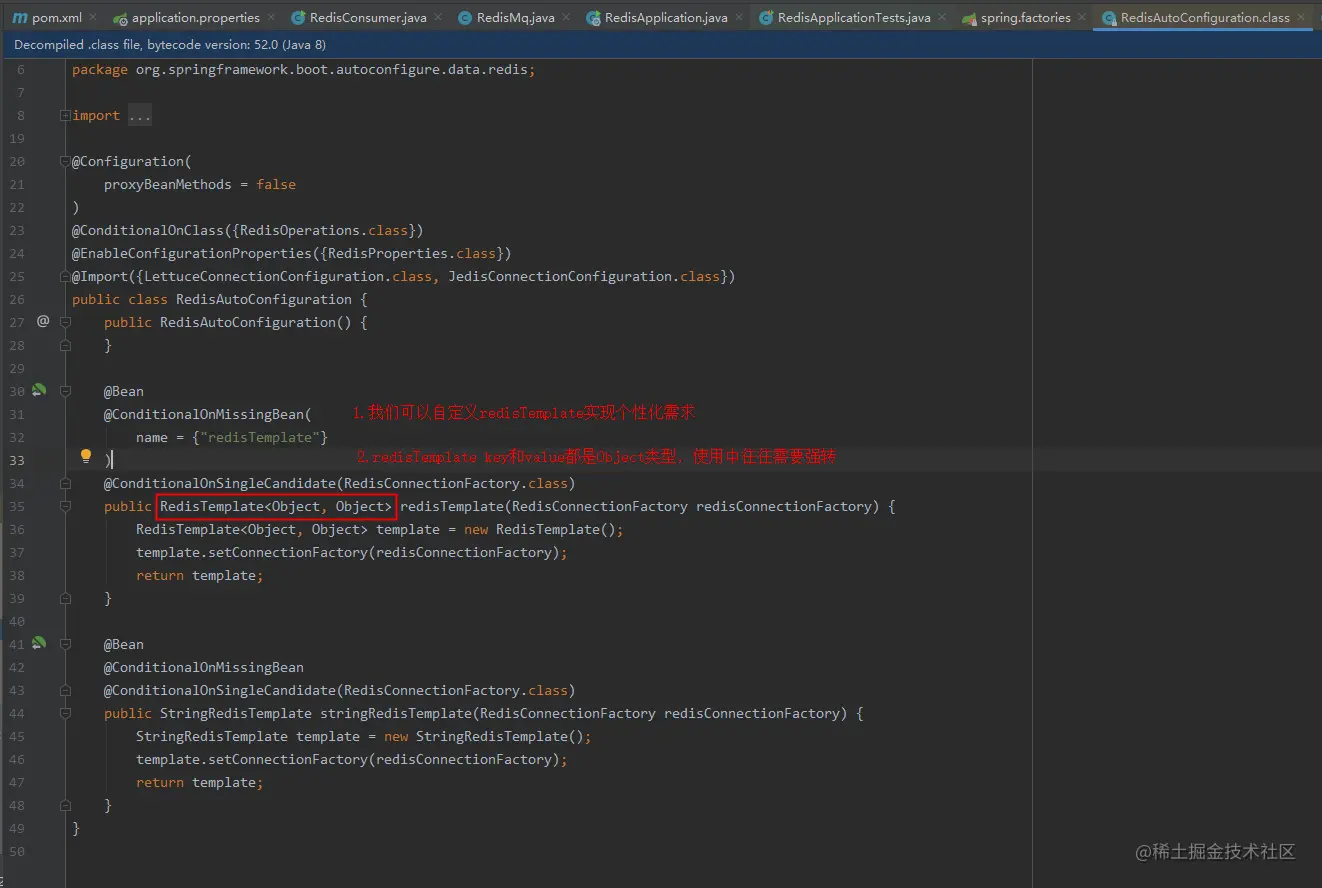The width and height of the screenshot is (1322, 888).
Task: Click the bean gutter icon on line 30
Action: tap(39, 390)
